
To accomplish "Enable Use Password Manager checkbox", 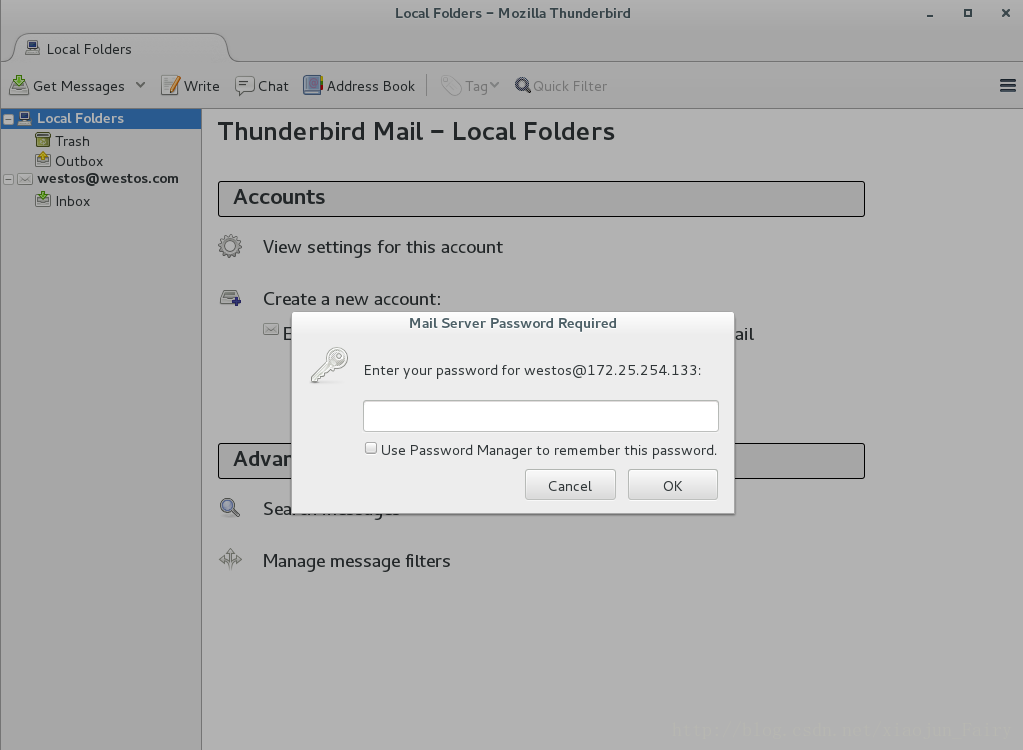I will (x=371, y=448).
